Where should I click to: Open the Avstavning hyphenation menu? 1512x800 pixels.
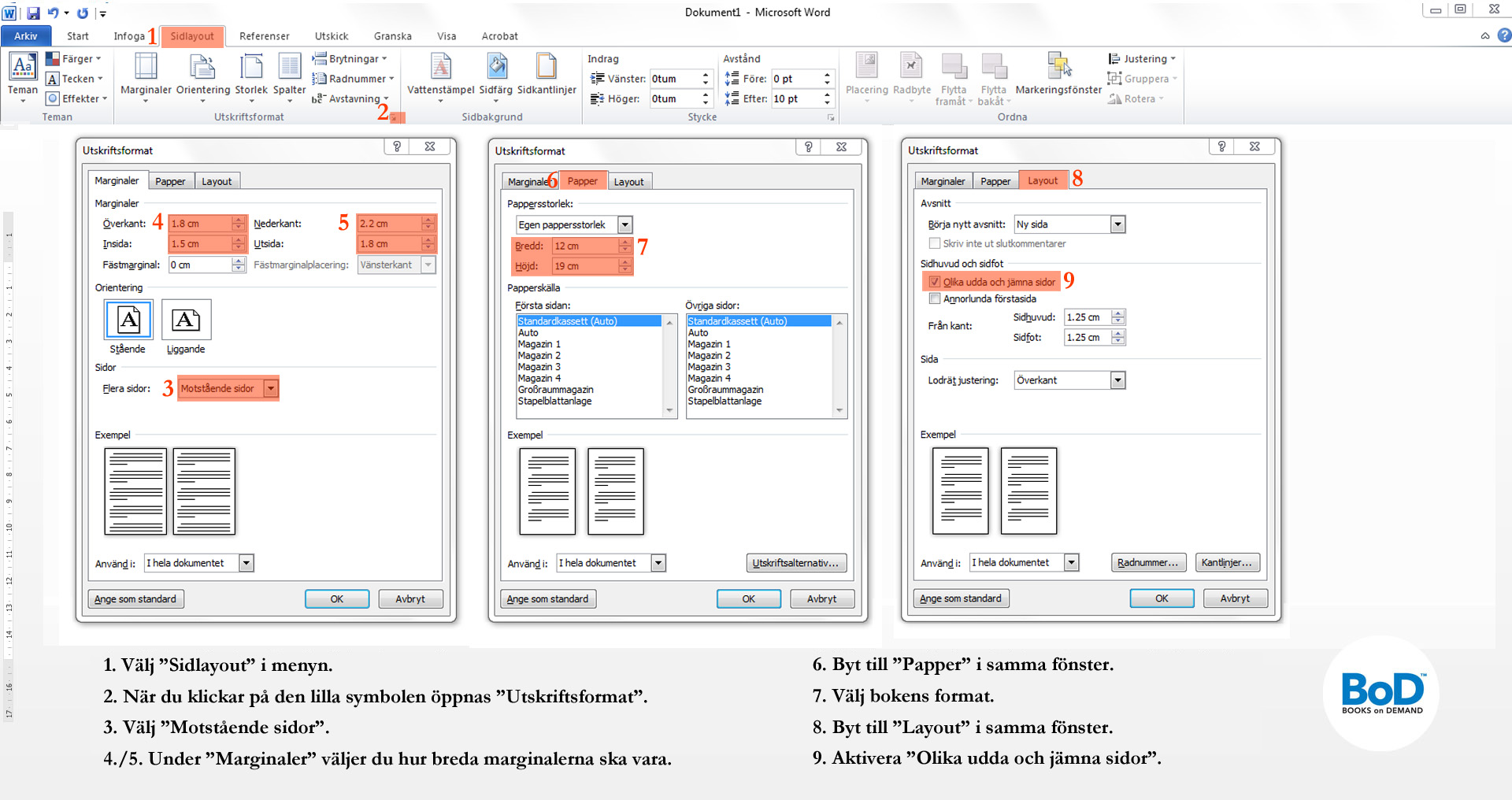(350, 98)
